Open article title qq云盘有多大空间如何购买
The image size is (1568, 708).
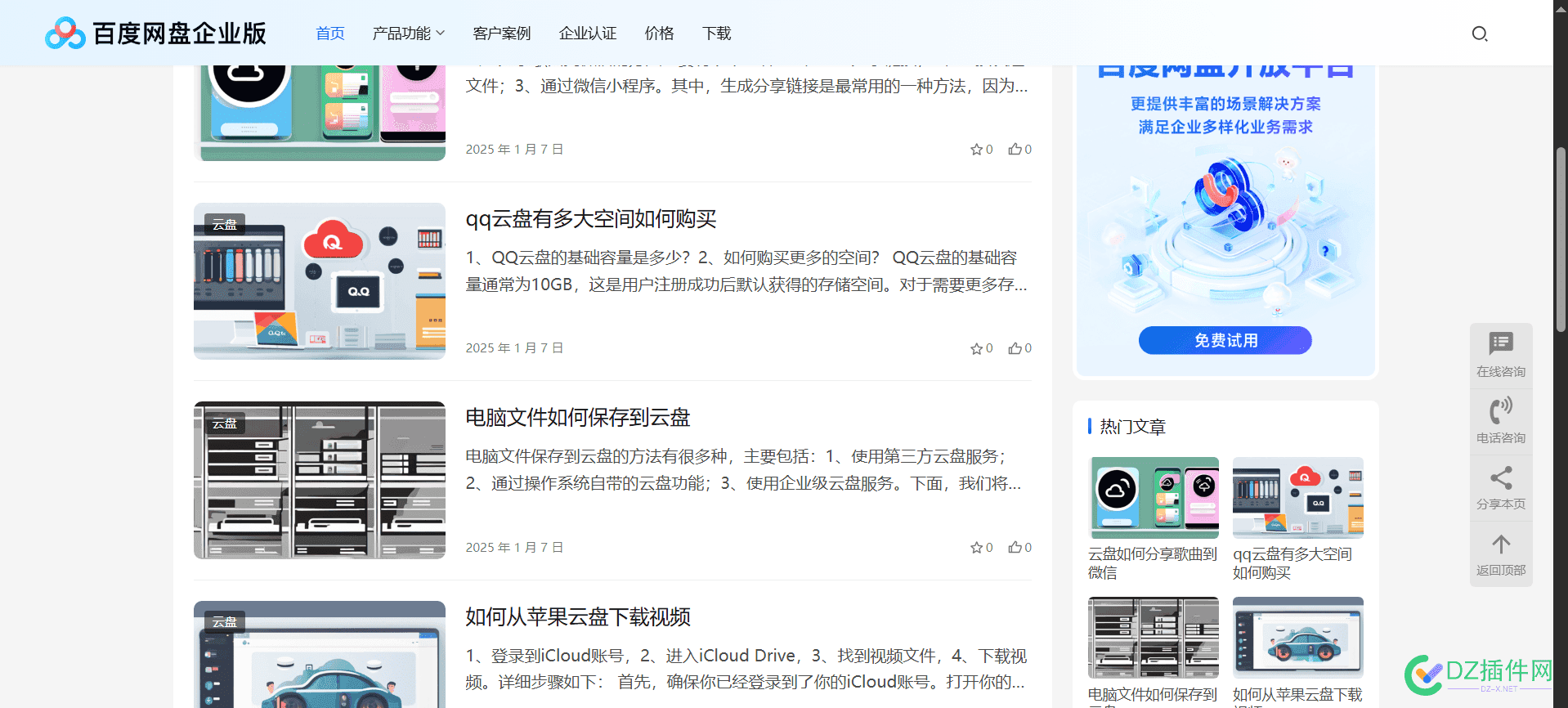click(591, 219)
